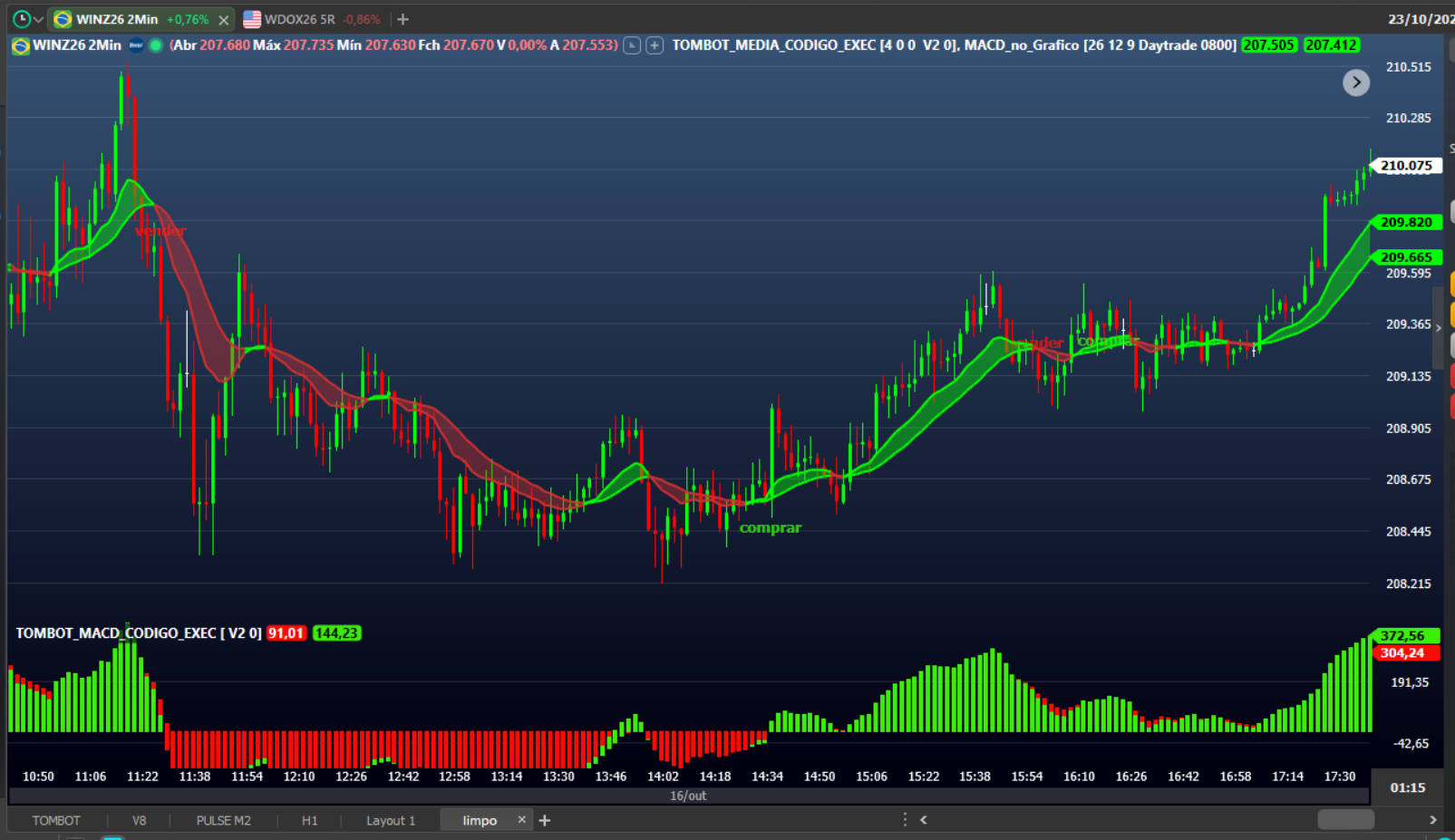
Task: Click the 209.820 green price label
Action: (1406, 222)
